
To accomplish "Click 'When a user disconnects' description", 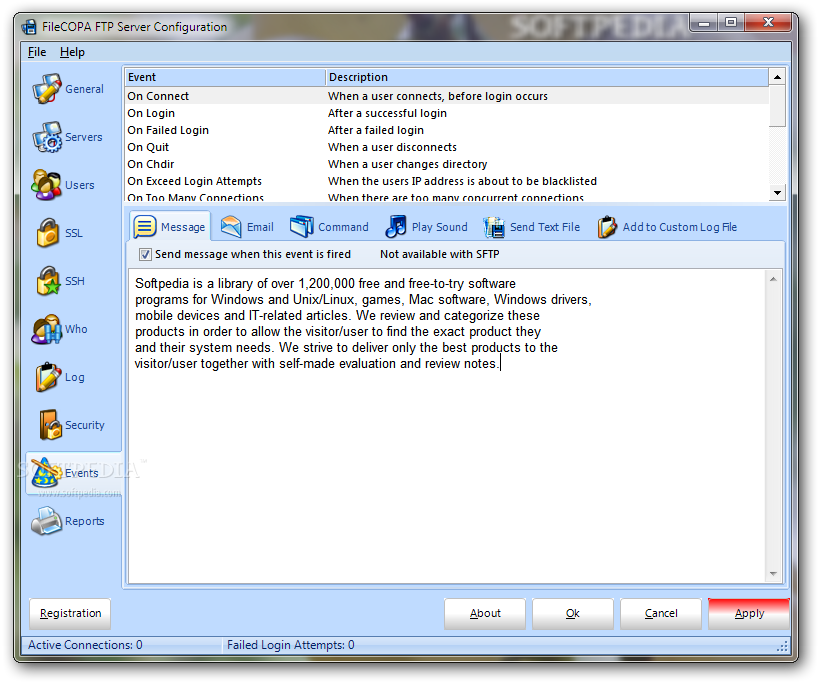I will (392, 147).
